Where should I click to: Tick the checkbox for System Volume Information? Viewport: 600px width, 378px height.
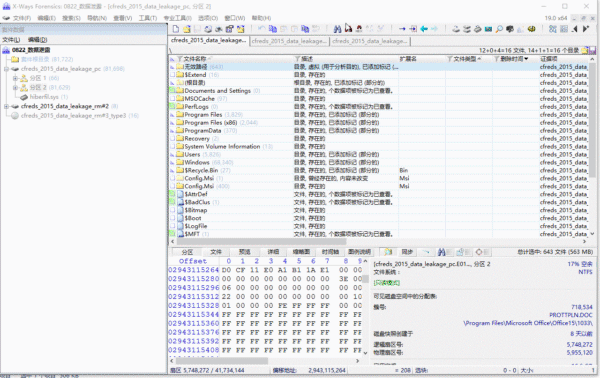tap(173, 147)
